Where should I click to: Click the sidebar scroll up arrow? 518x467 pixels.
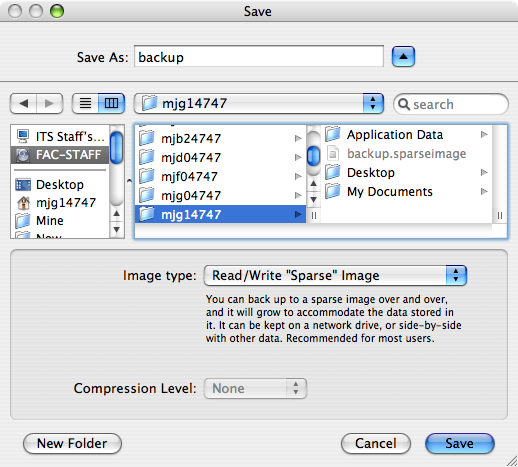point(117,213)
